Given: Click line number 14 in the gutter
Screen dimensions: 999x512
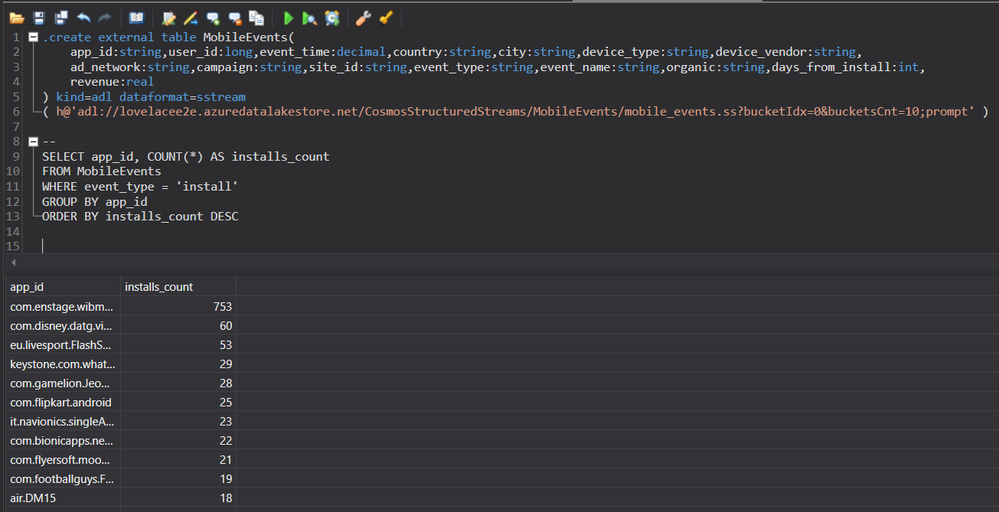Looking at the screenshot, I should (13, 231).
